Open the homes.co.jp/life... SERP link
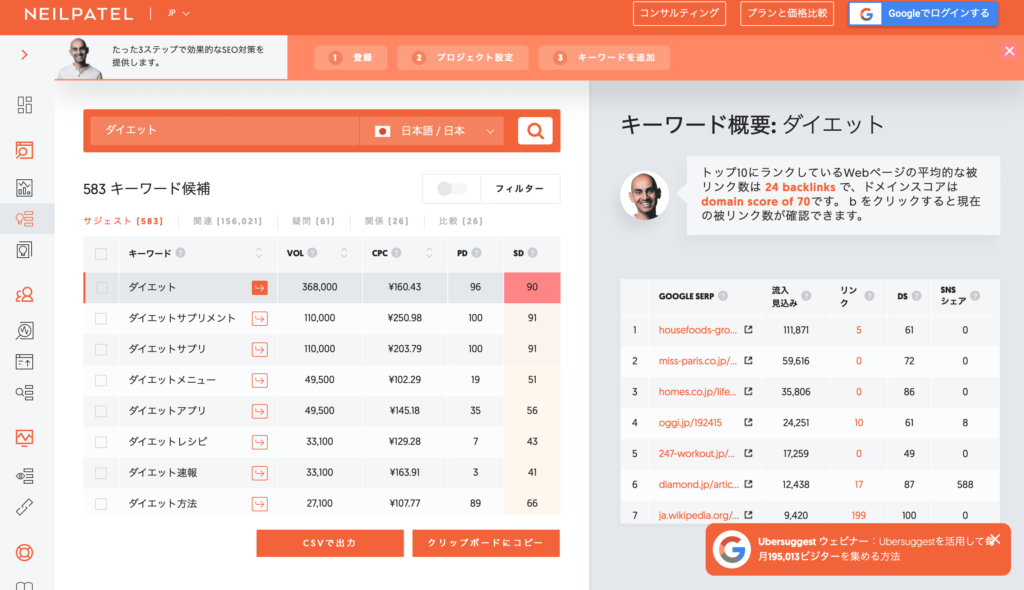This screenshot has height=590, width=1024. pos(697,392)
